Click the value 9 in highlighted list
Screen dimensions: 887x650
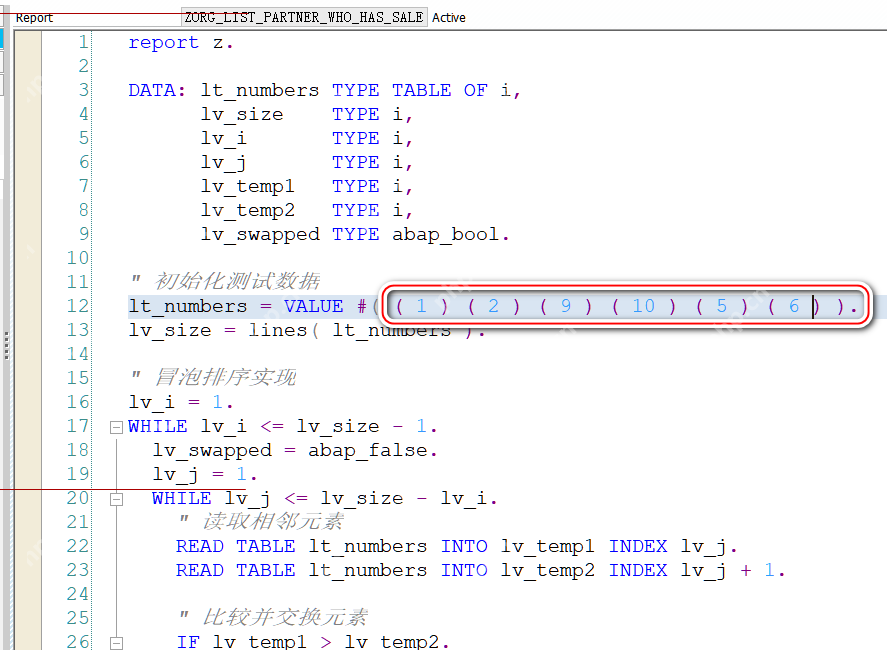pyautogui.click(x=565, y=306)
